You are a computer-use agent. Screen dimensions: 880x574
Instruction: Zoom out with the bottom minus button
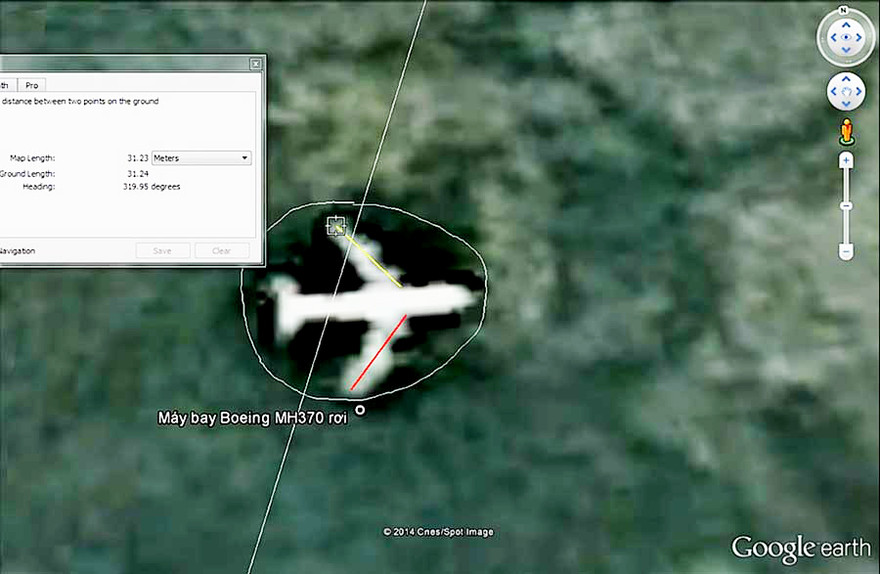click(846, 252)
